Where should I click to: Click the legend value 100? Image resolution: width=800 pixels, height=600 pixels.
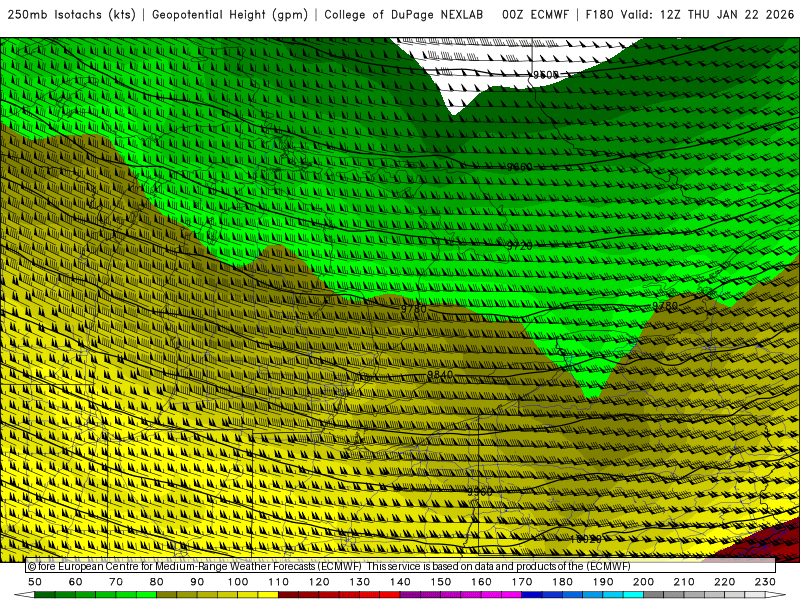(238, 582)
